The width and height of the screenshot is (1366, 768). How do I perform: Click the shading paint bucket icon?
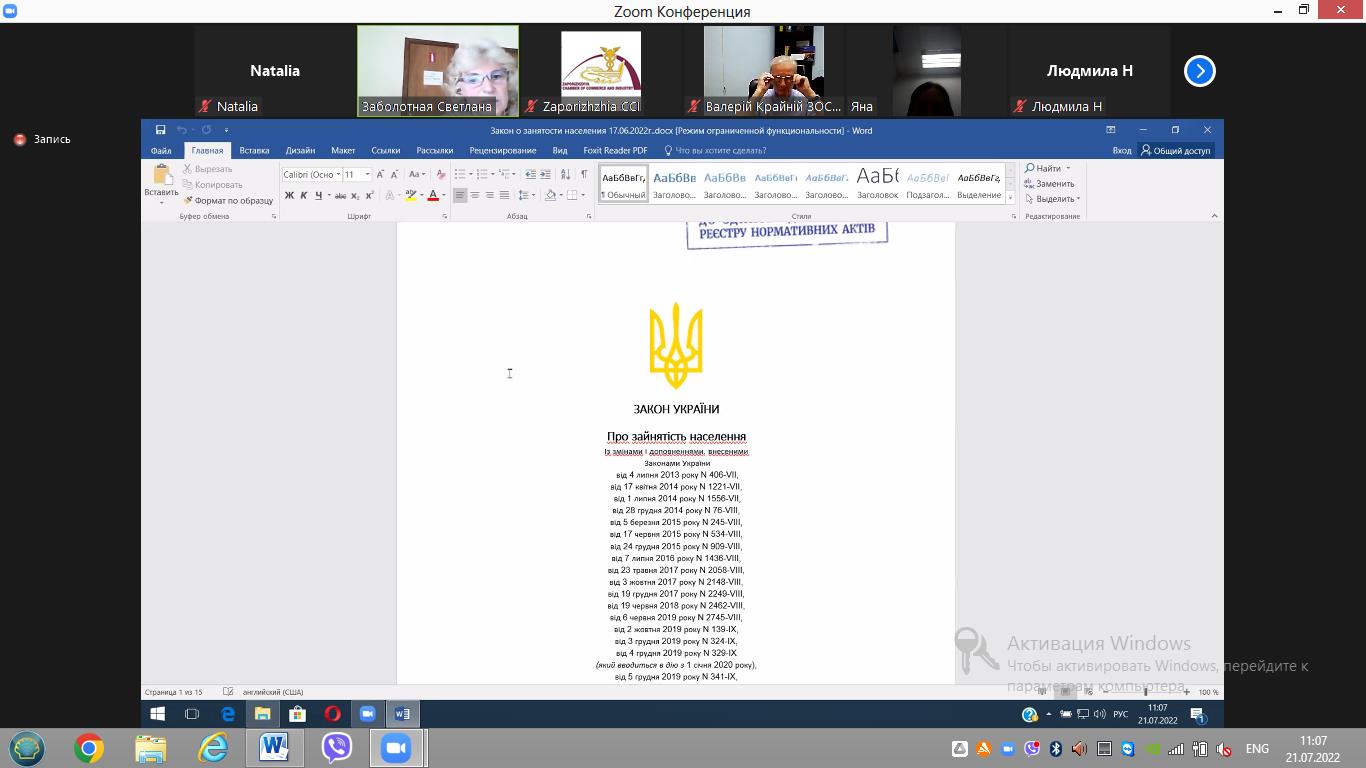[x=550, y=195]
